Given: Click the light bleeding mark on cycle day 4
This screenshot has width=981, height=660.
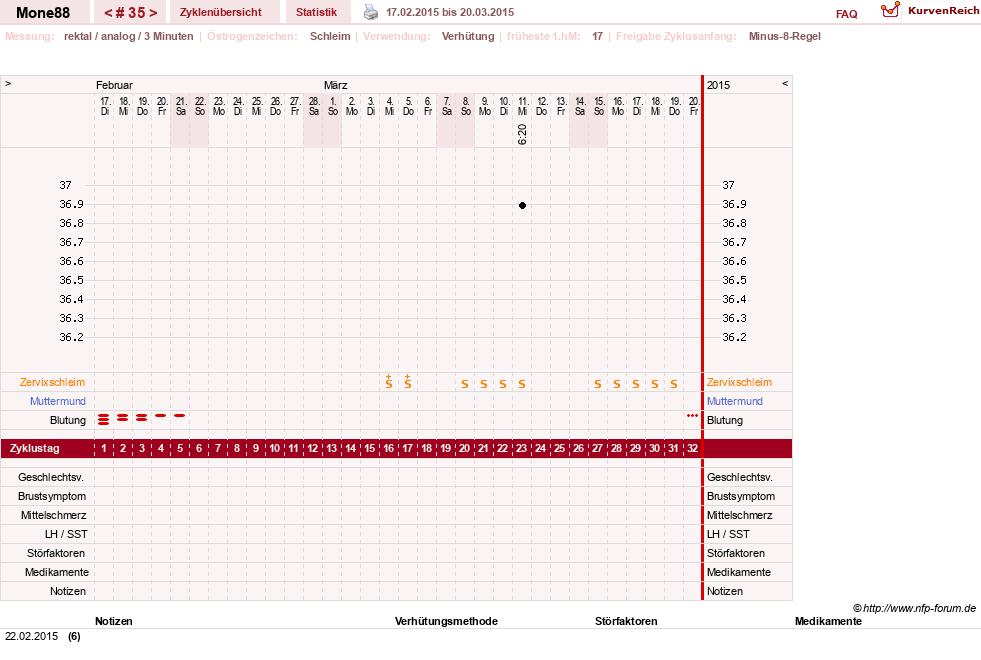Looking at the screenshot, I should 161,415.
